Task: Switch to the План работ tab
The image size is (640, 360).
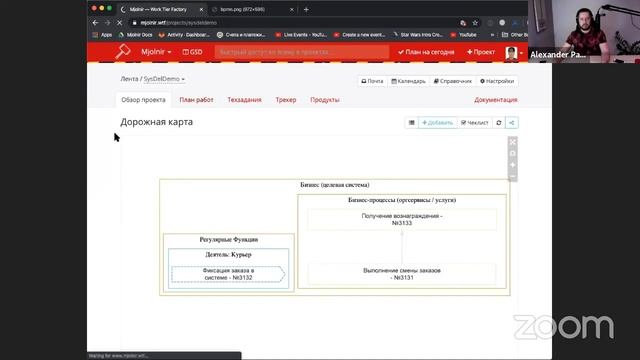Action: [x=196, y=100]
